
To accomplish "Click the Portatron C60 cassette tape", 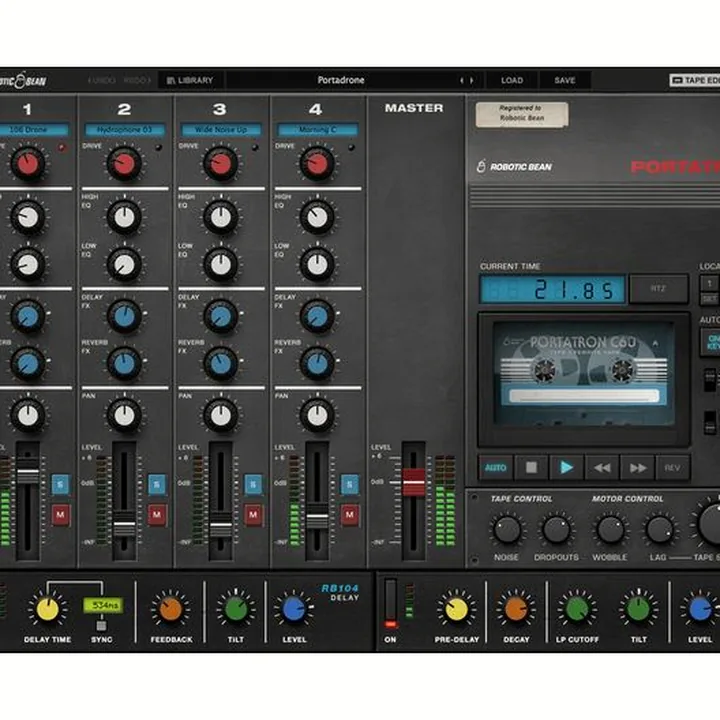I will [x=584, y=373].
